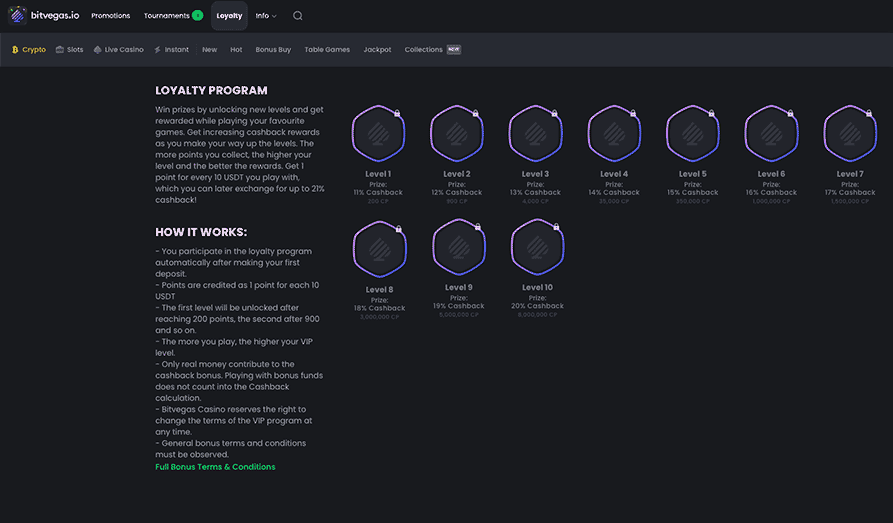Click the bitvegas.io logo

44,16
